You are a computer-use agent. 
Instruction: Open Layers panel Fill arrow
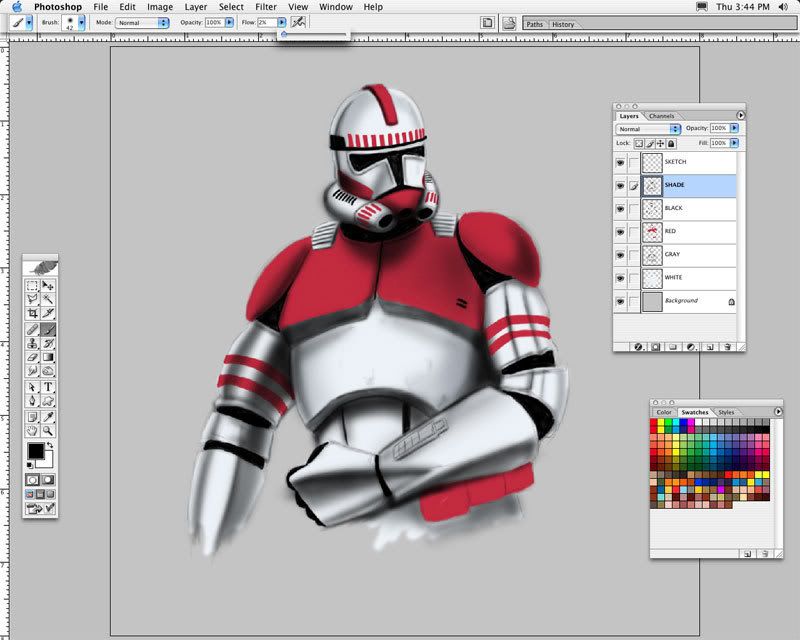click(734, 143)
